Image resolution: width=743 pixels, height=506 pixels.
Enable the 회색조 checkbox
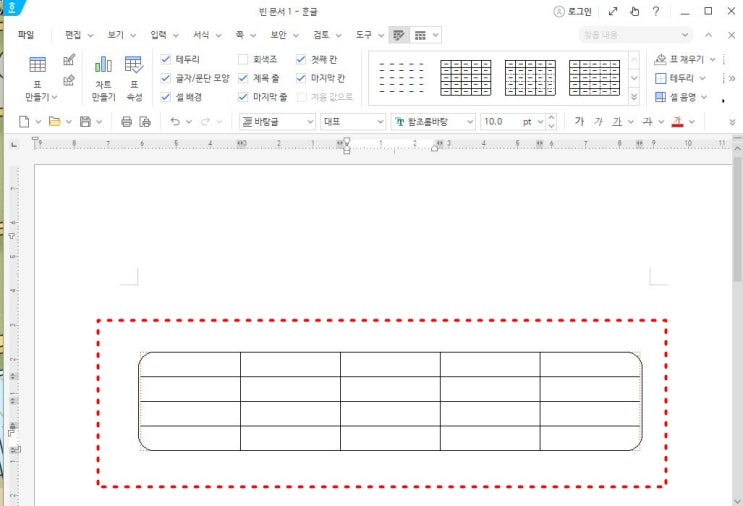243,59
